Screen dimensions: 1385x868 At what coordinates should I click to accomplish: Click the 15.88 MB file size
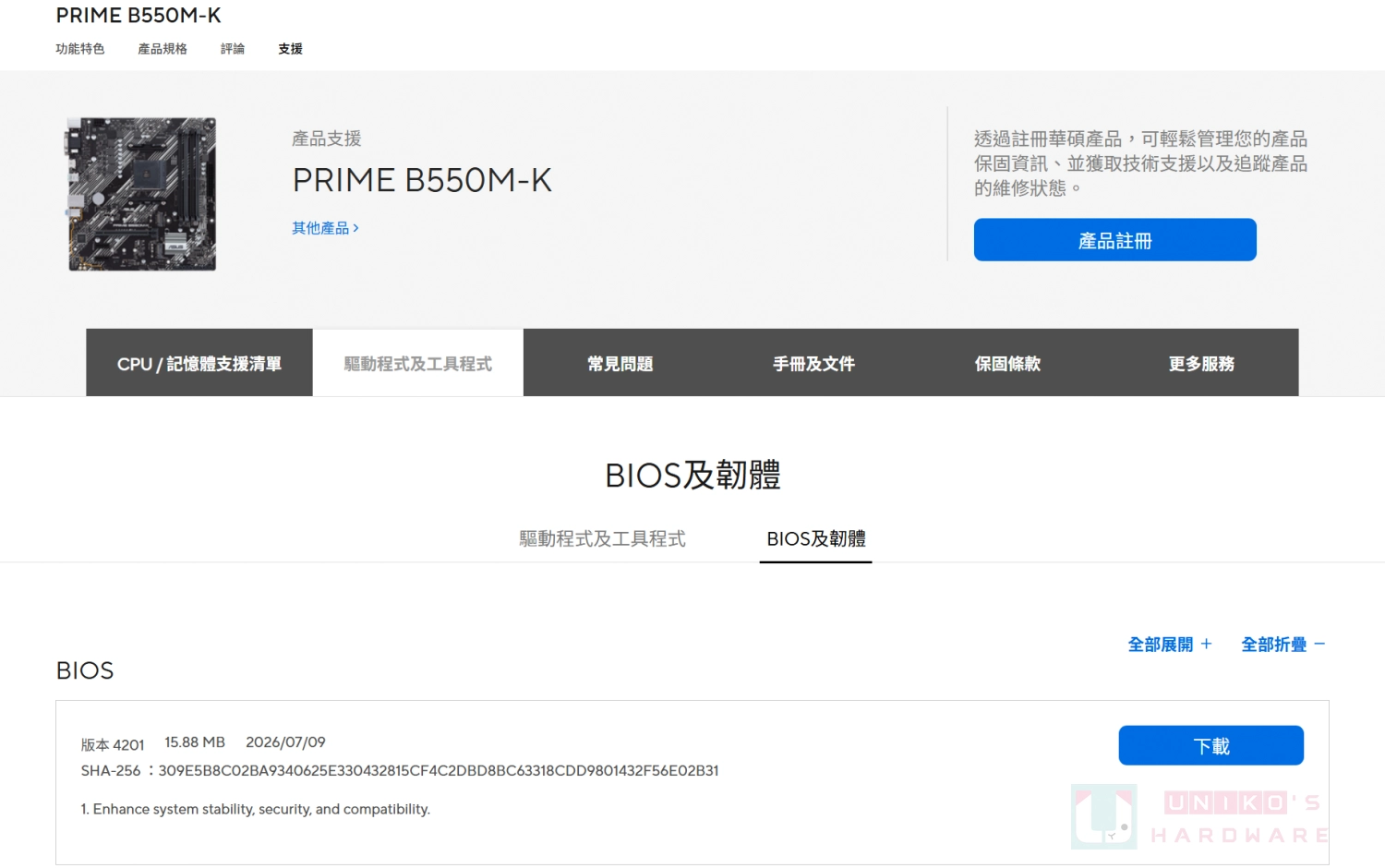tap(195, 742)
